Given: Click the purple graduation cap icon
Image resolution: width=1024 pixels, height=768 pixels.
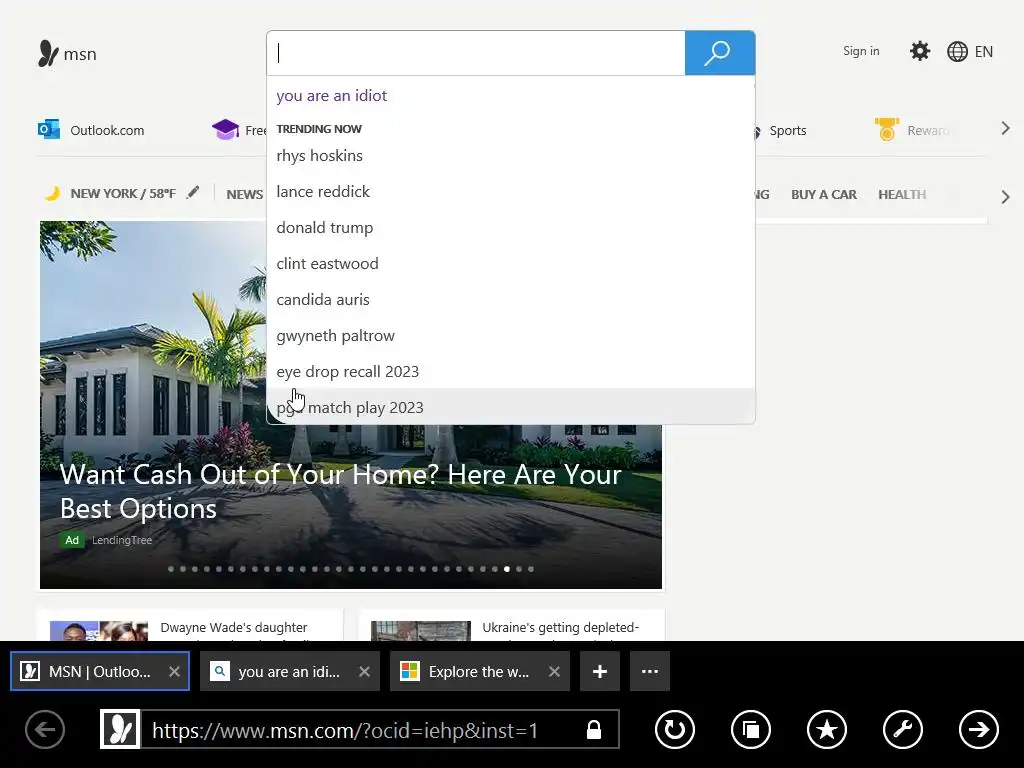Looking at the screenshot, I should (225, 130).
